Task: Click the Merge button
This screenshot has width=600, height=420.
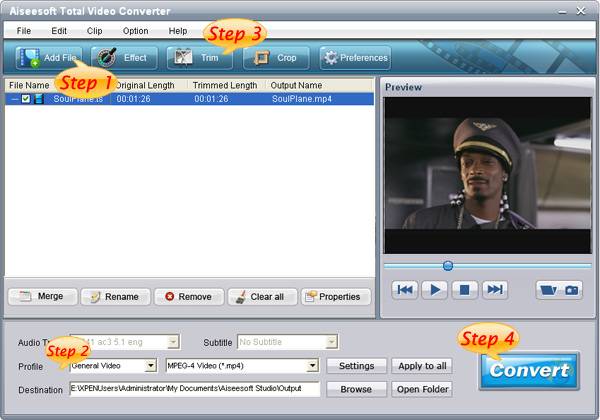Action: 42,296
